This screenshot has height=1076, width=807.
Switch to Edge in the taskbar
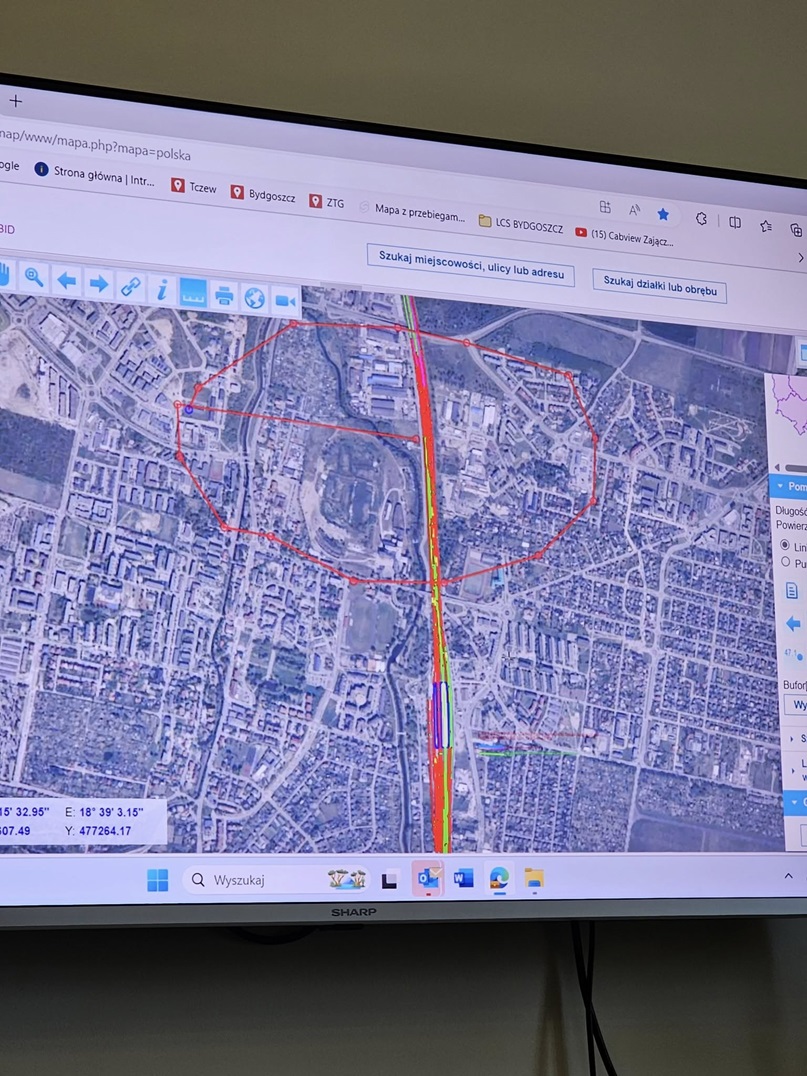[x=499, y=878]
